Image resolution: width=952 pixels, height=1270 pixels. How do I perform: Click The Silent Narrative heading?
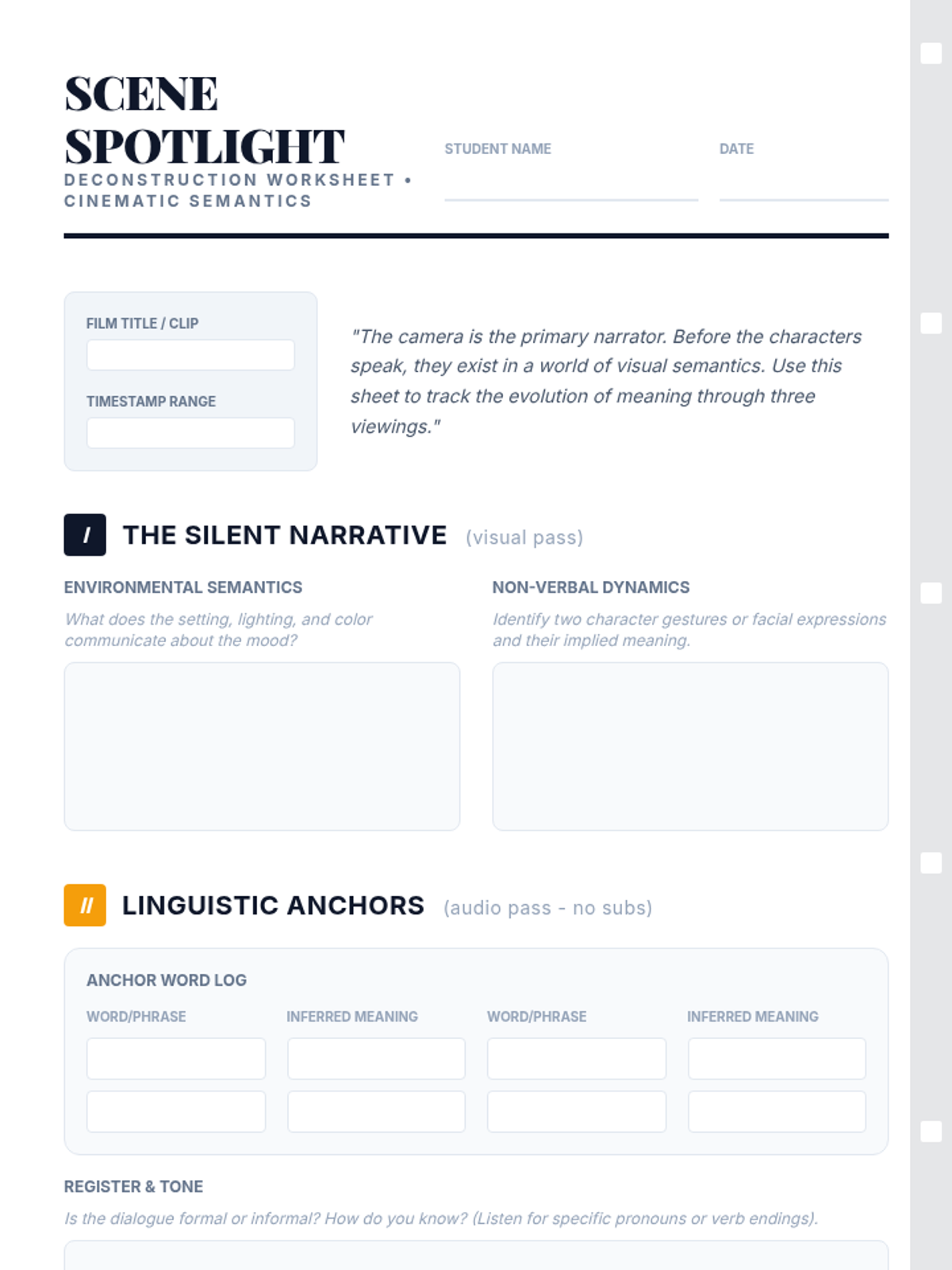[285, 536]
